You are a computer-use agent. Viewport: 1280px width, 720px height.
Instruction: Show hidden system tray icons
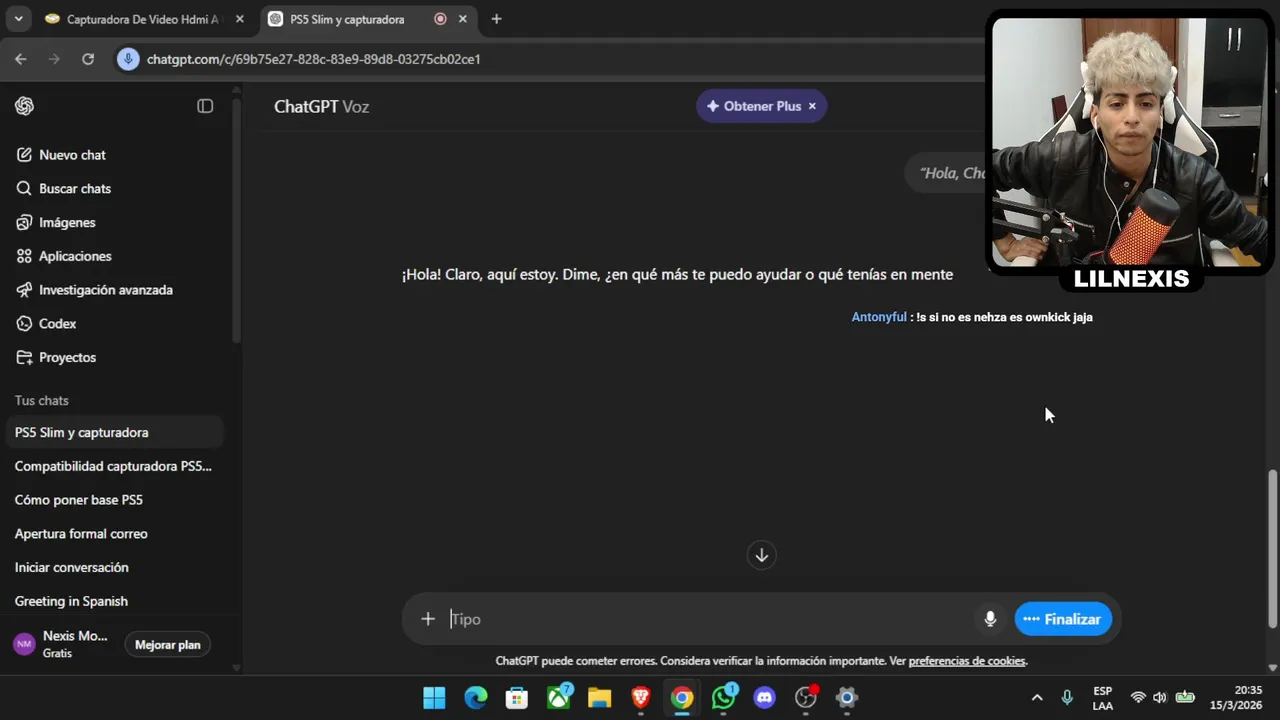click(x=1037, y=698)
